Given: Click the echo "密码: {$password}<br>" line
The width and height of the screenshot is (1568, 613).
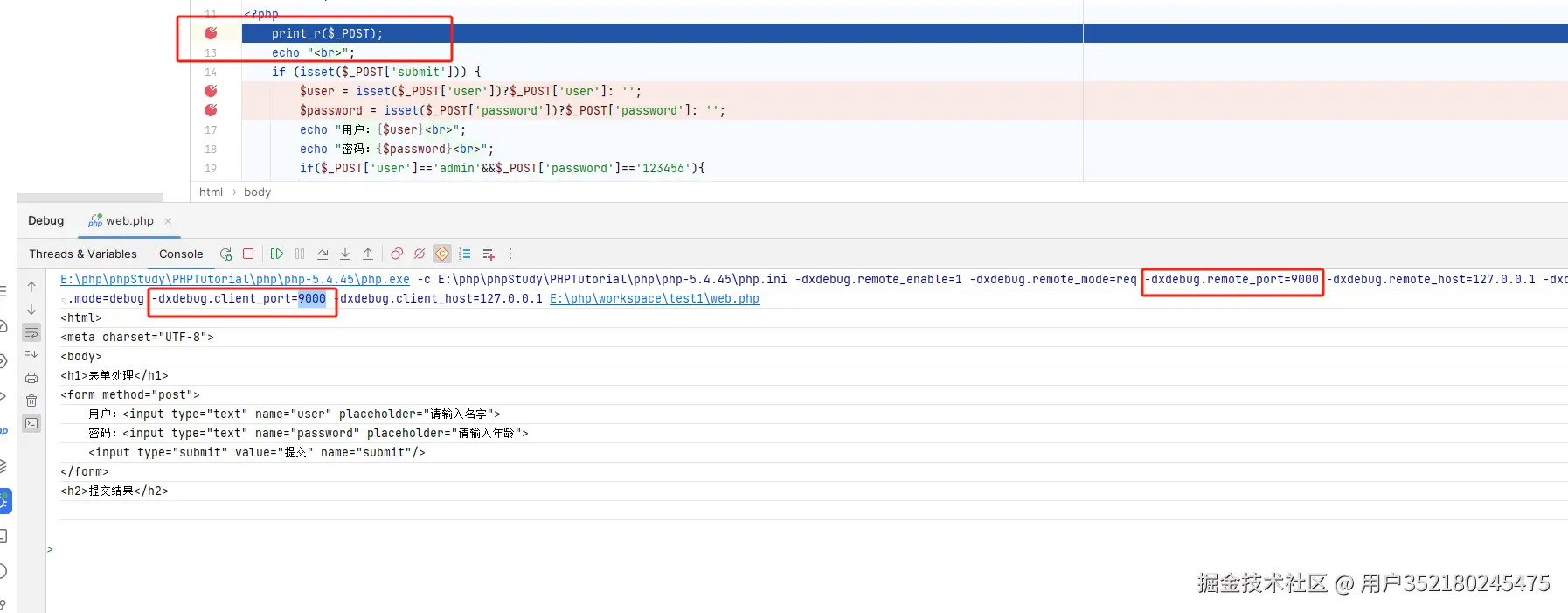Looking at the screenshot, I should 397,149.
